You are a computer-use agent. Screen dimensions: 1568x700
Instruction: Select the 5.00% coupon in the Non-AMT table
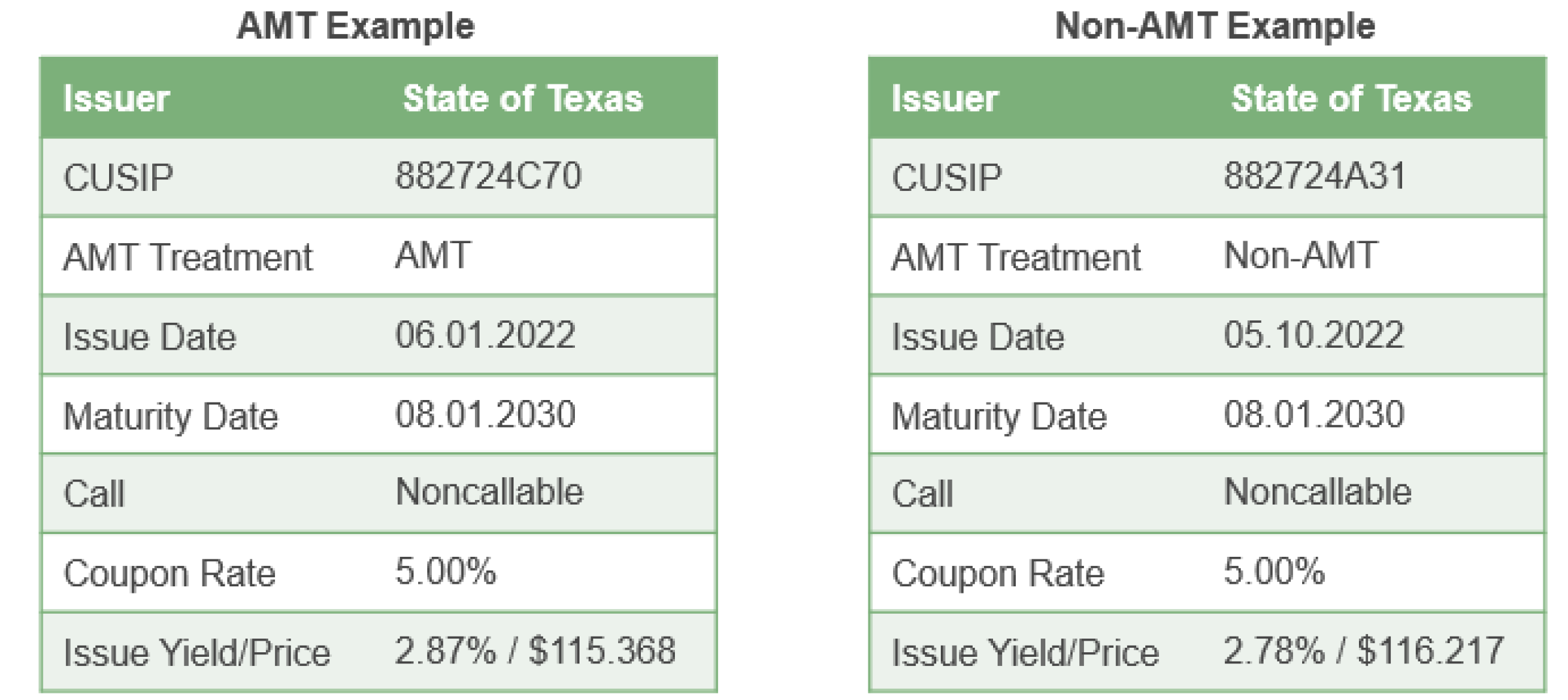(1274, 571)
